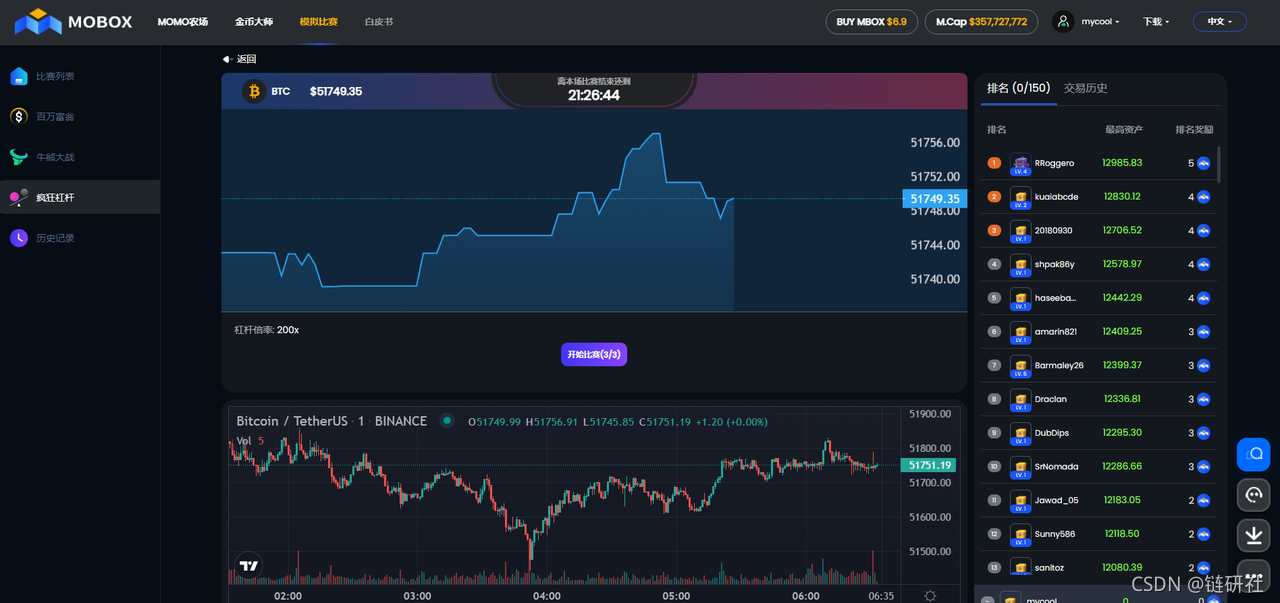Click the market status dot beside BINANCE
Image resolution: width=1280 pixels, height=603 pixels.
click(x=447, y=421)
